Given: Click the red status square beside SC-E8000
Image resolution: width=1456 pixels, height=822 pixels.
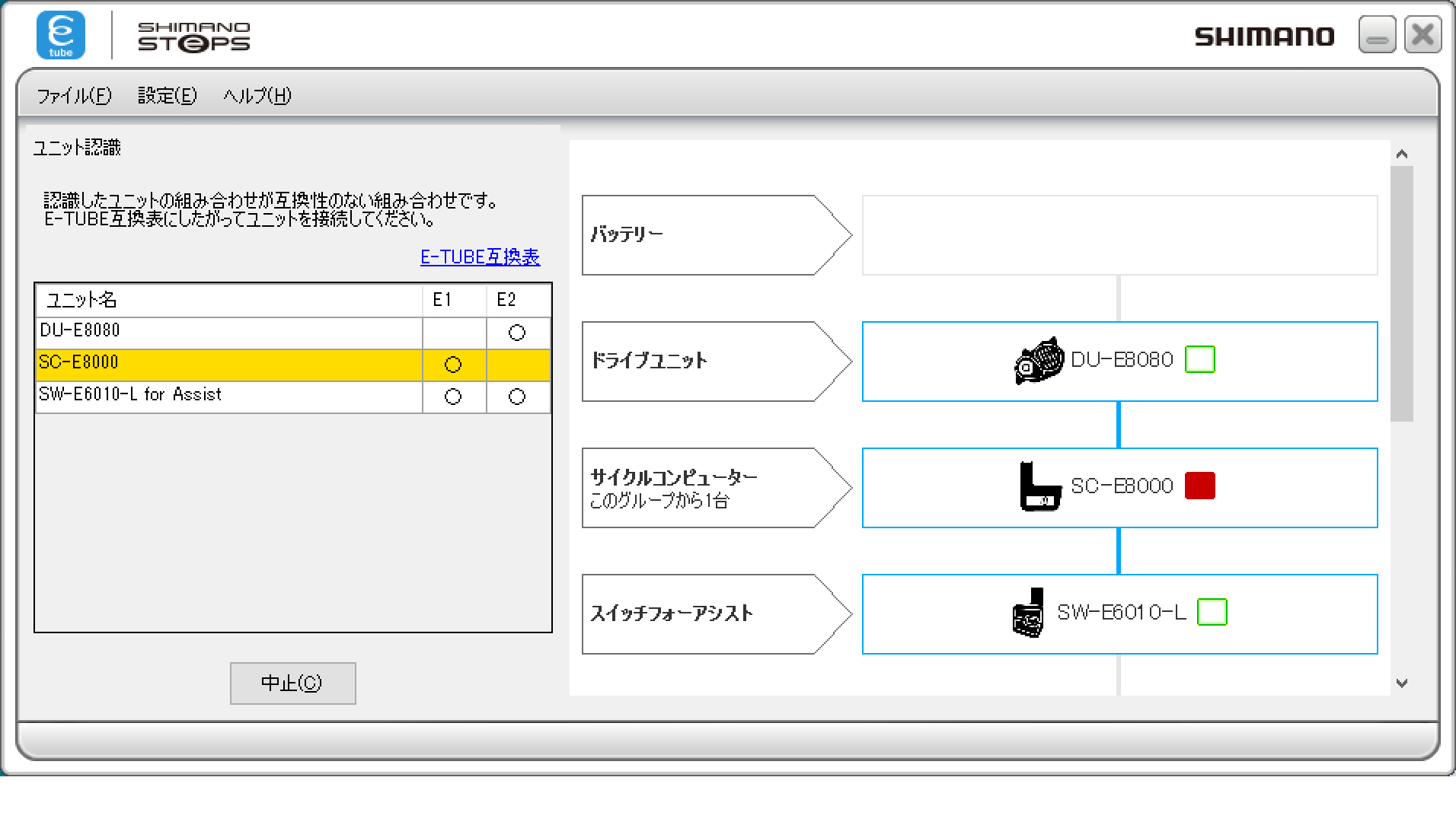Looking at the screenshot, I should (x=1199, y=486).
